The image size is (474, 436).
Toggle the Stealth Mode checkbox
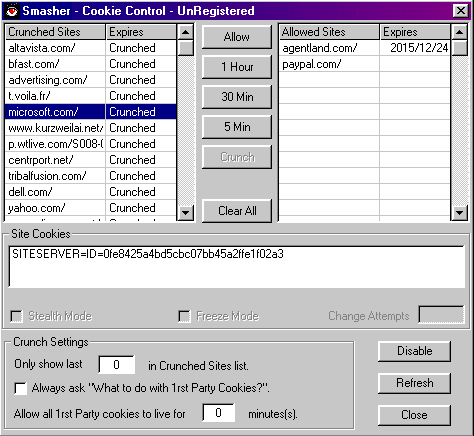(x=16, y=316)
